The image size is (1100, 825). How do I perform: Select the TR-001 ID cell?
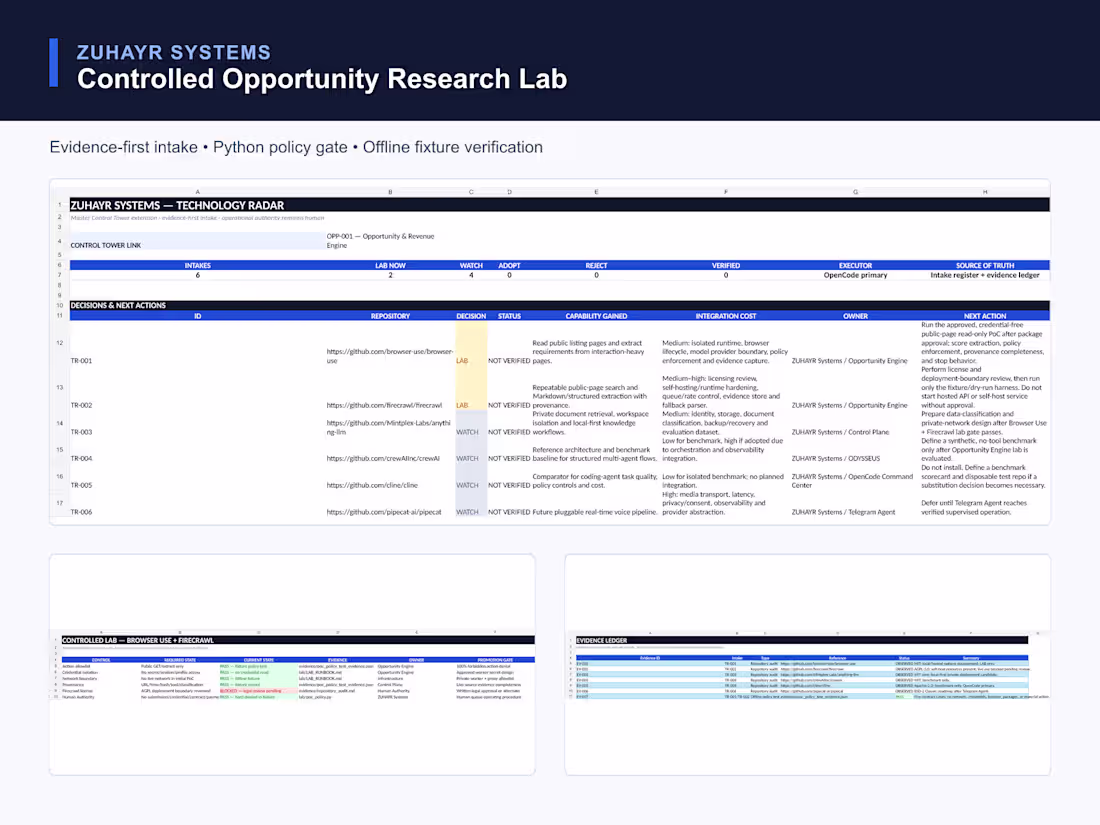click(x=81, y=361)
